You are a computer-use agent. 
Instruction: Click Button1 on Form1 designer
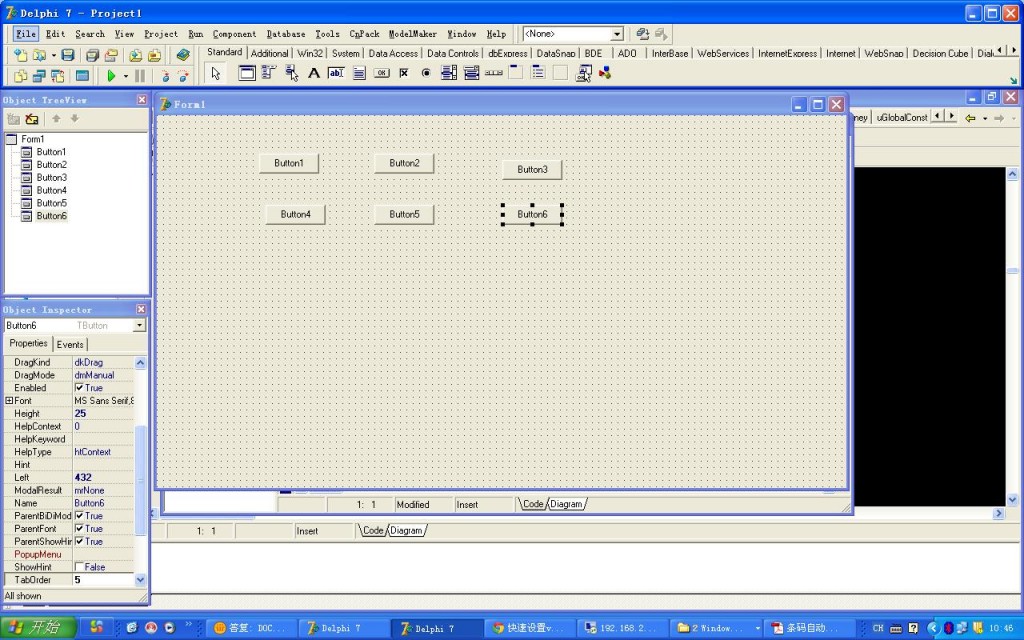pyautogui.click(x=289, y=163)
